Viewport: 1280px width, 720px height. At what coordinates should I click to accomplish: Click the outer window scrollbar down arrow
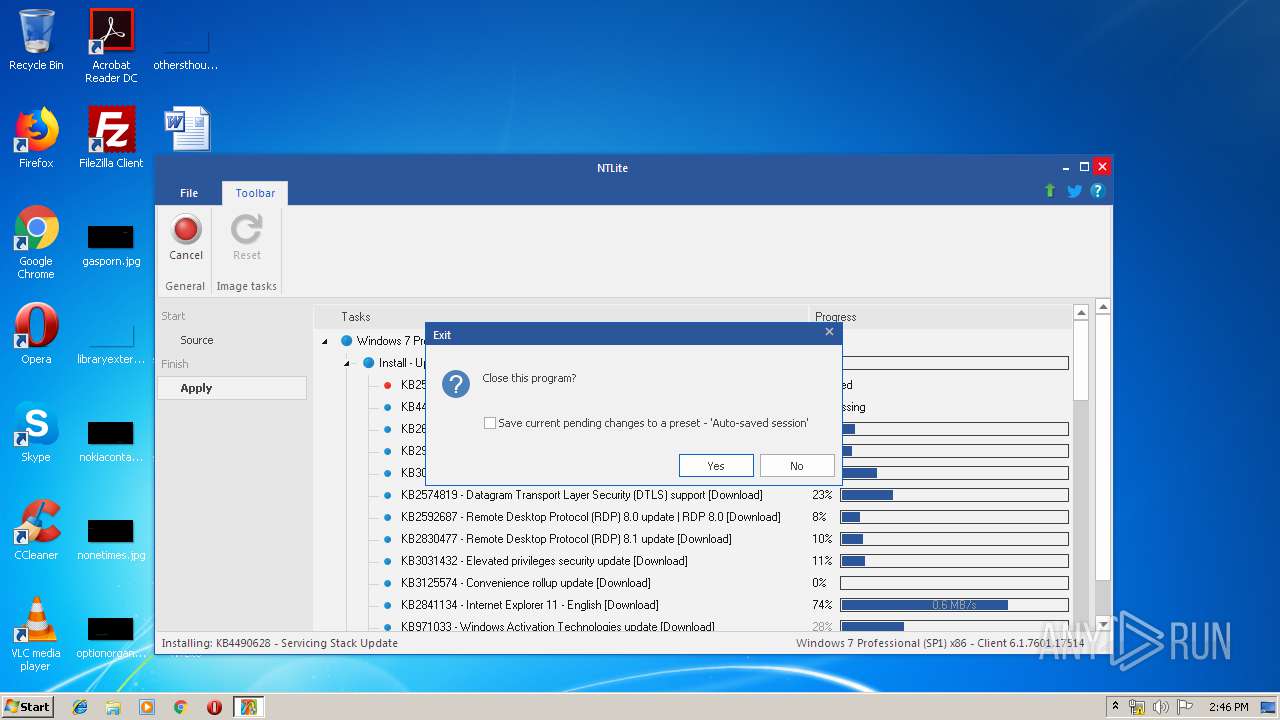(x=1103, y=624)
